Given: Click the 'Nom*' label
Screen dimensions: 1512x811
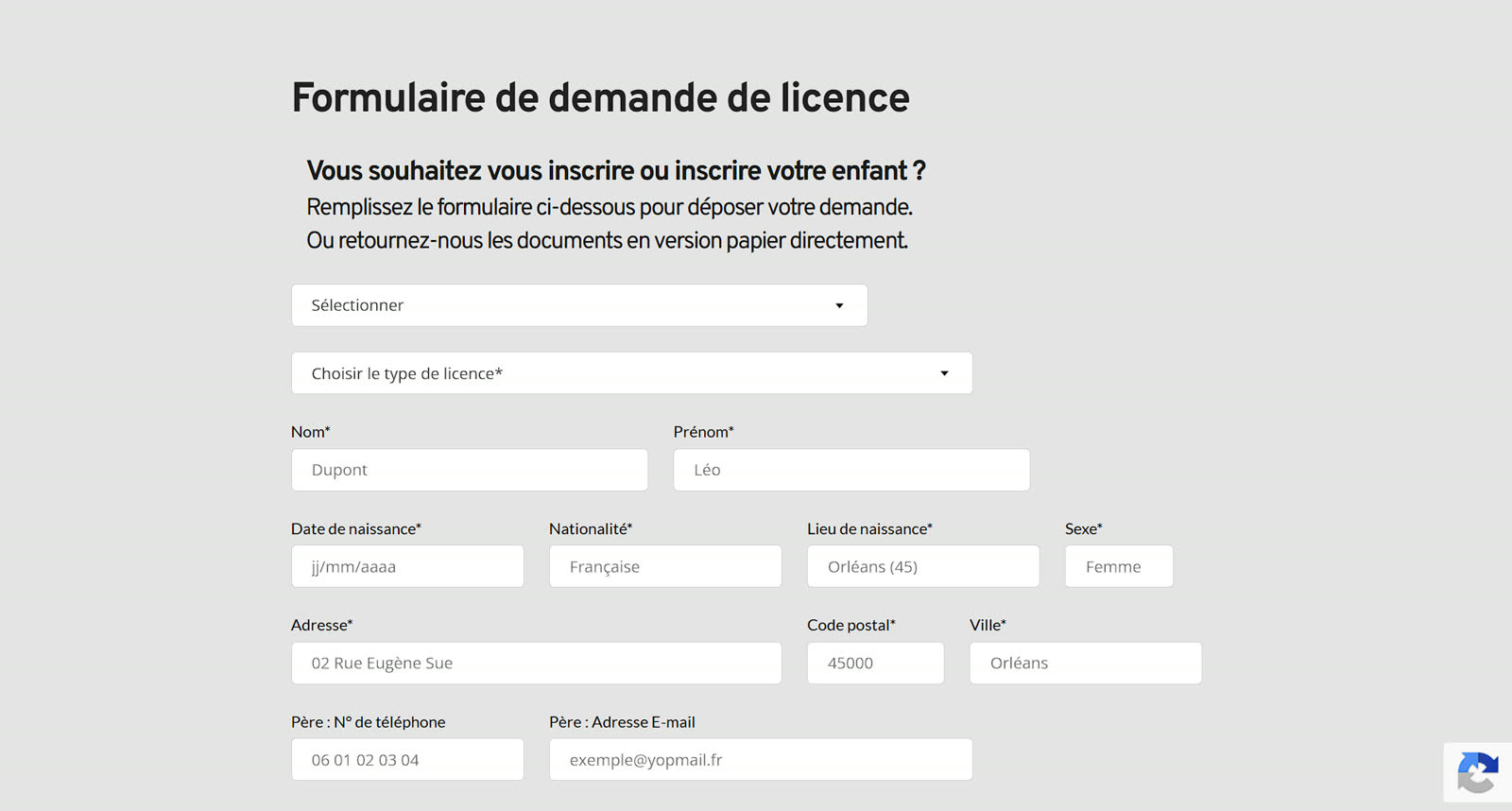Looking at the screenshot, I should point(311,432).
